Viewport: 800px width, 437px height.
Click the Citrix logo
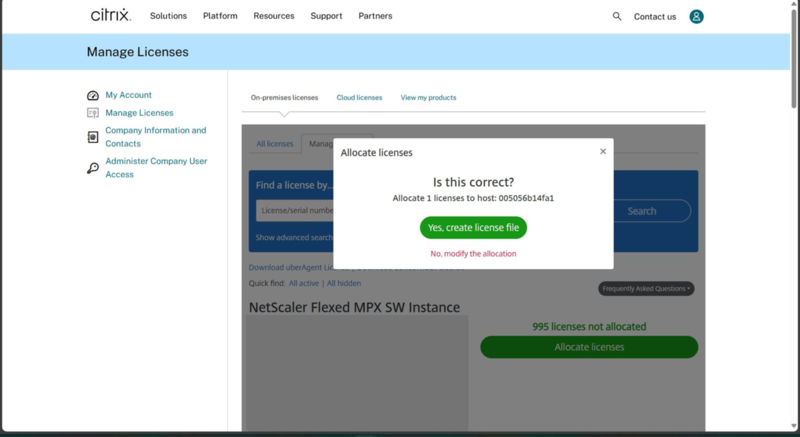coord(111,15)
